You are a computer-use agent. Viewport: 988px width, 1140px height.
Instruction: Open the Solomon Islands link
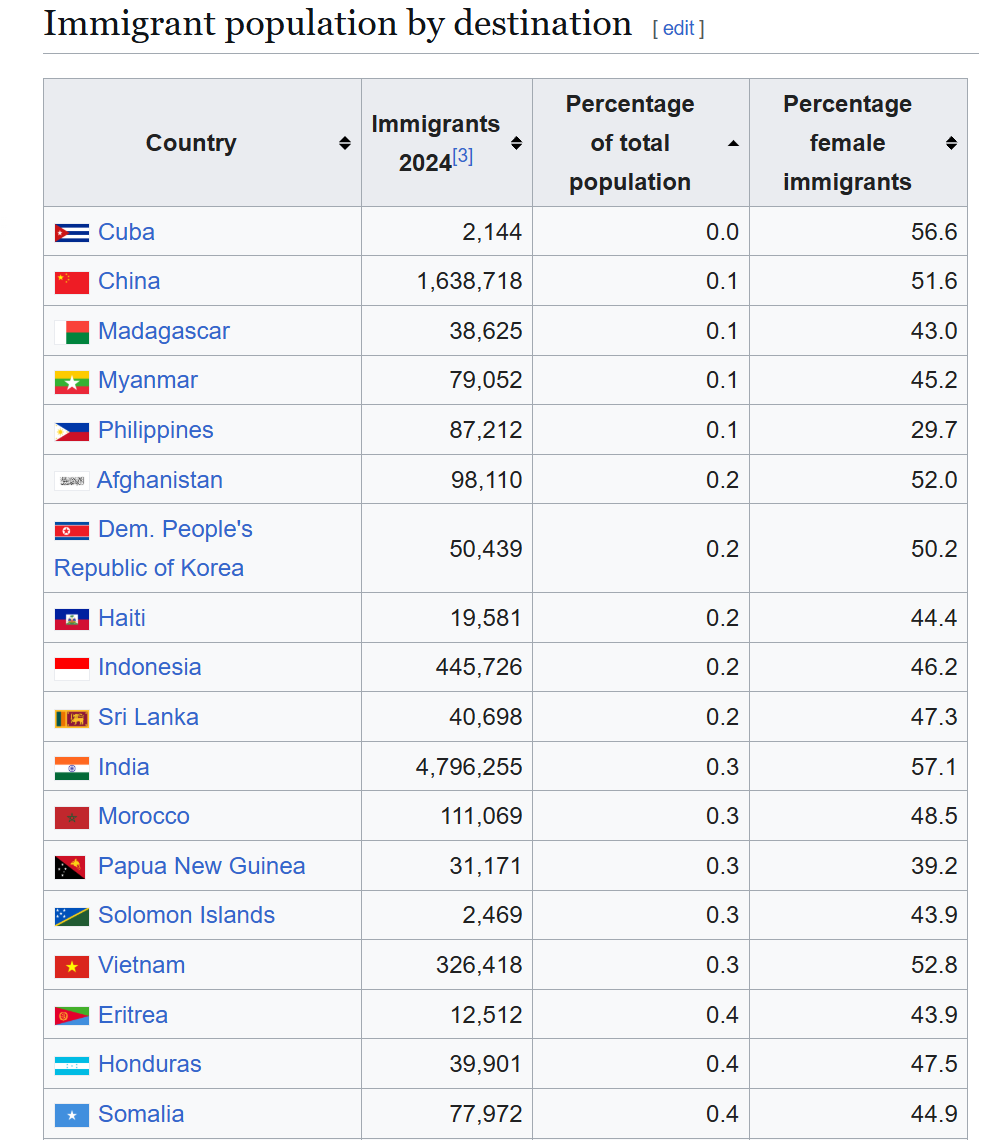click(x=186, y=915)
